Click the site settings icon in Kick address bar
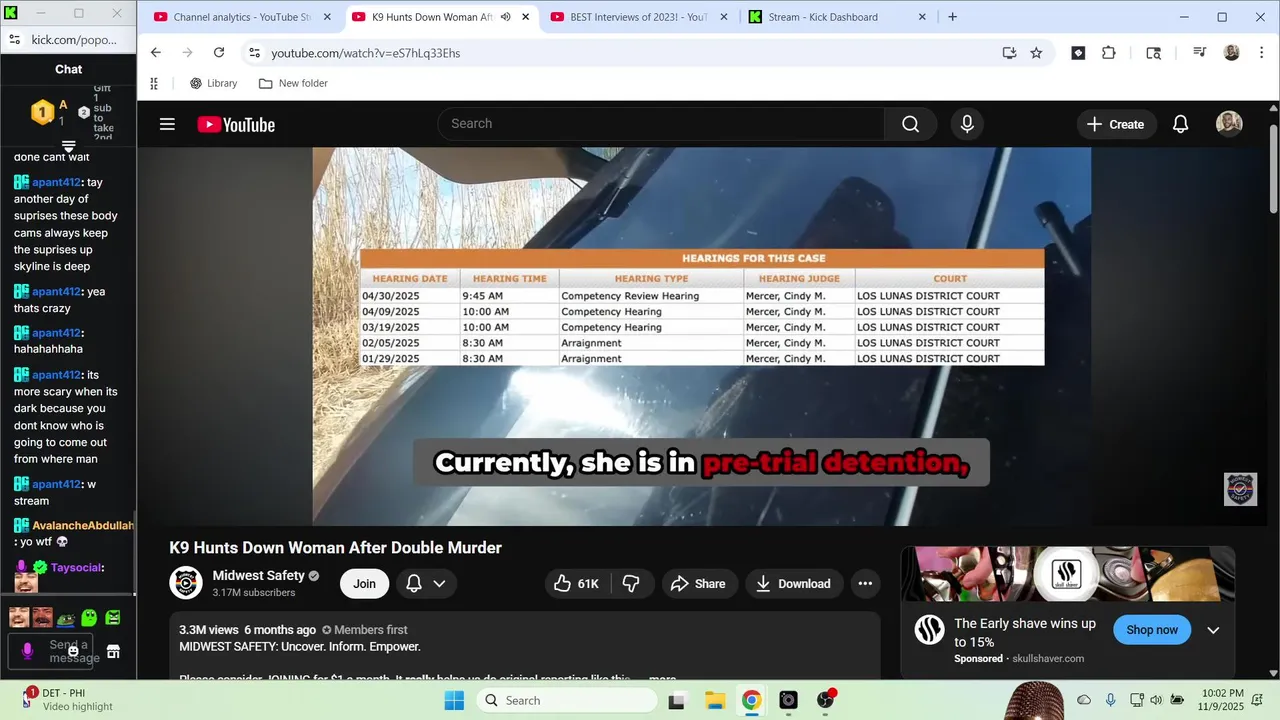The height and width of the screenshot is (720, 1280). (x=14, y=40)
